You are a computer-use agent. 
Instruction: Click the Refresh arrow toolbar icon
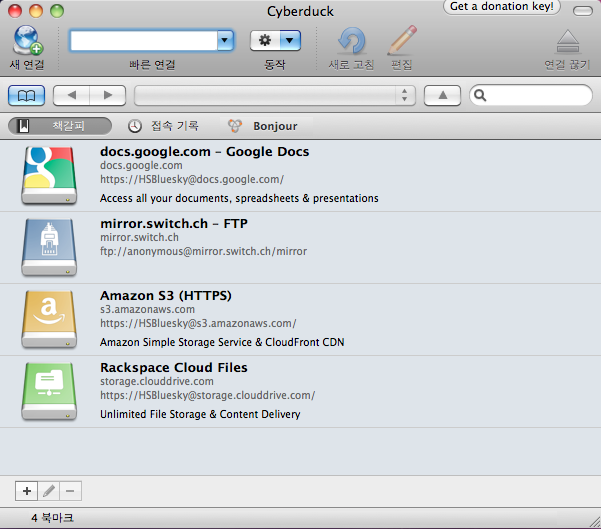[x=351, y=41]
